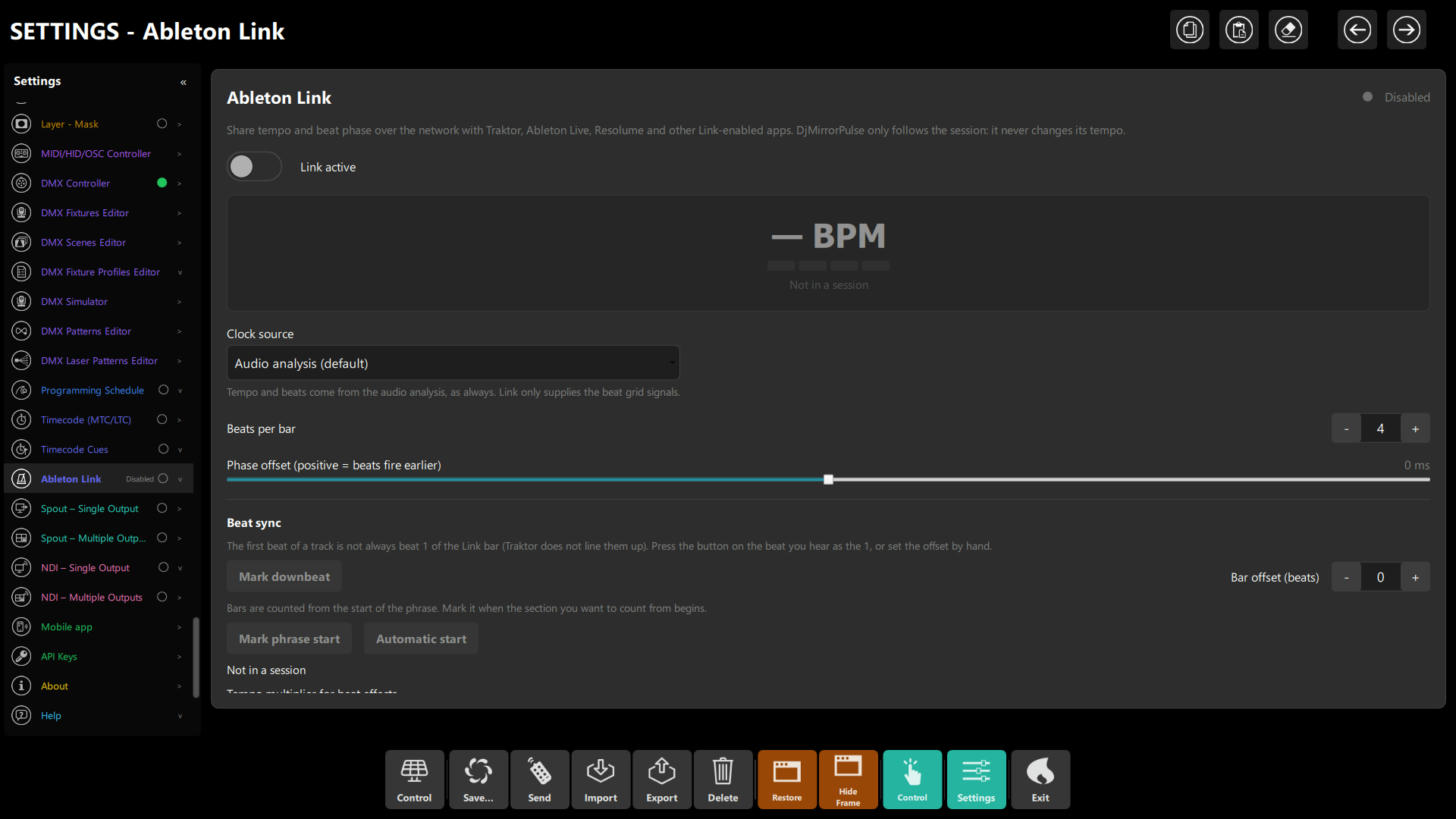Open the API Keys settings
This screenshot has height=819, width=1456.
coord(98,657)
